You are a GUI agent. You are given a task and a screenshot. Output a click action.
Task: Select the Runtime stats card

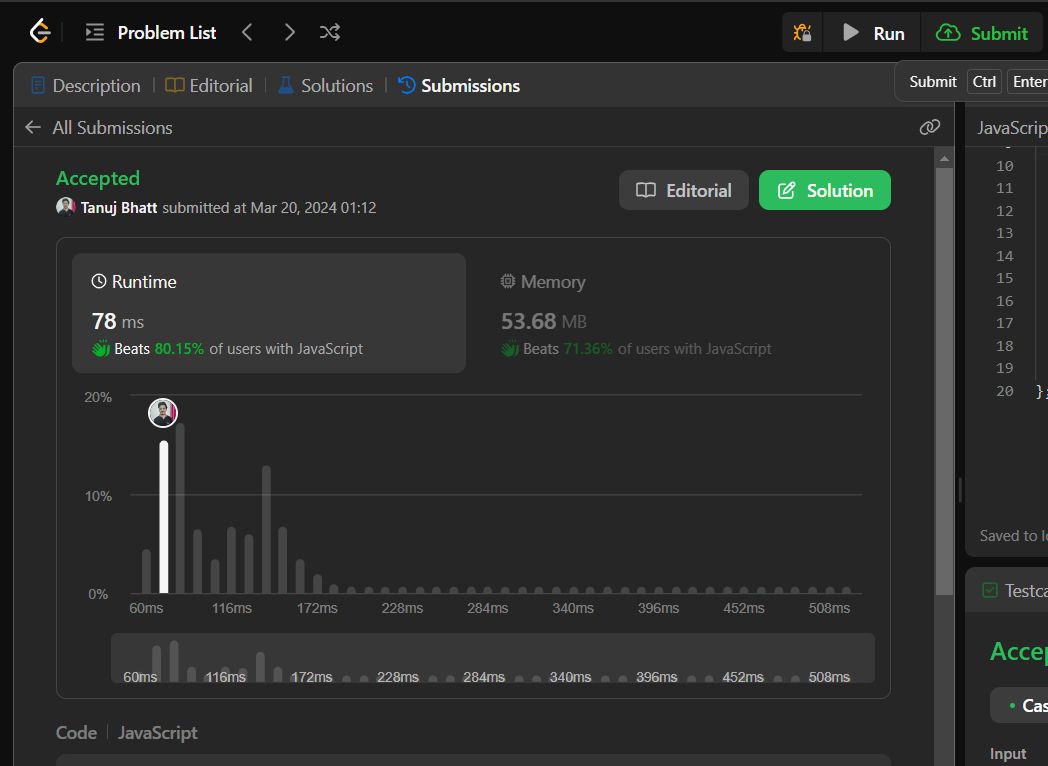point(269,313)
